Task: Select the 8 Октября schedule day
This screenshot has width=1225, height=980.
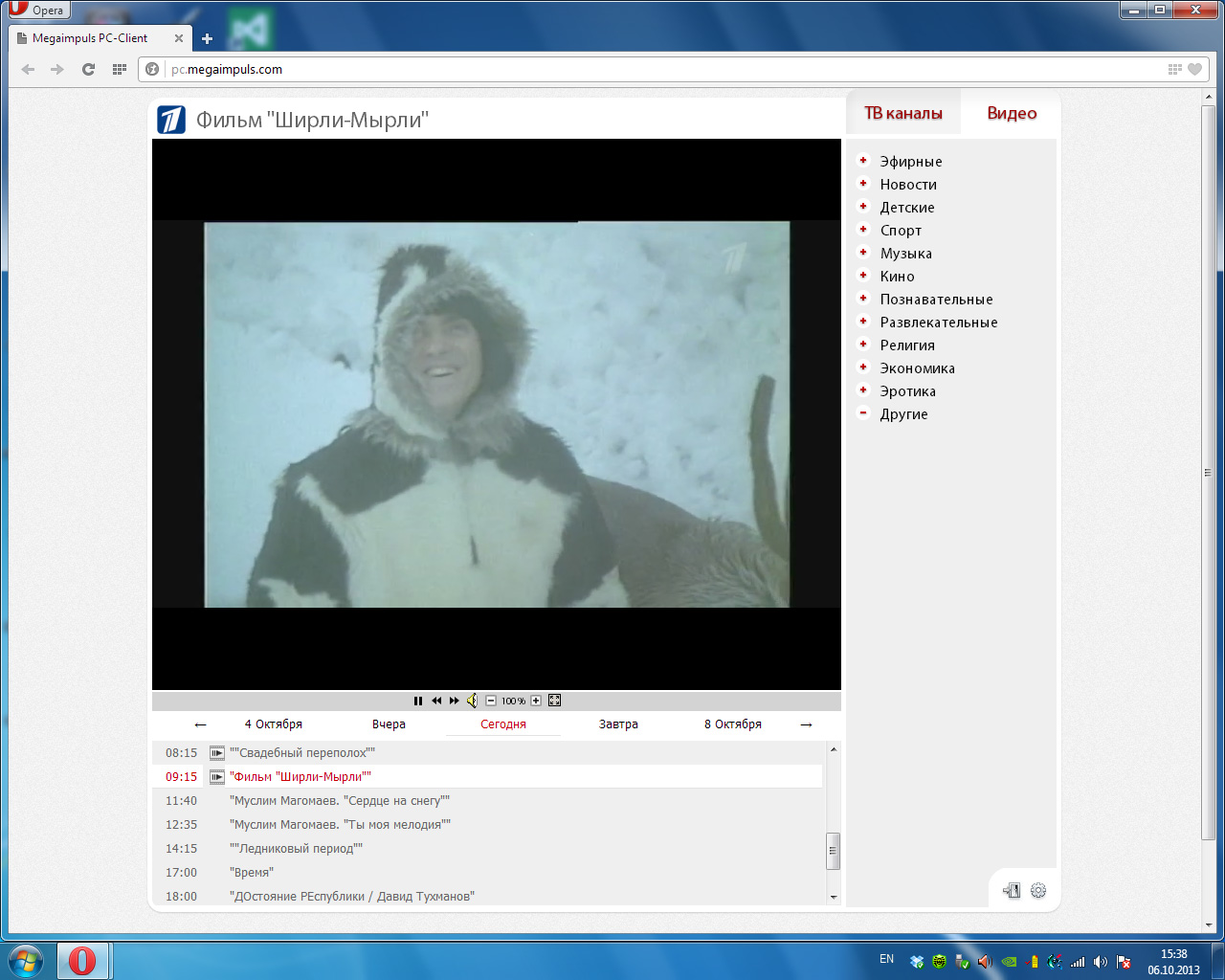Action: click(x=733, y=724)
